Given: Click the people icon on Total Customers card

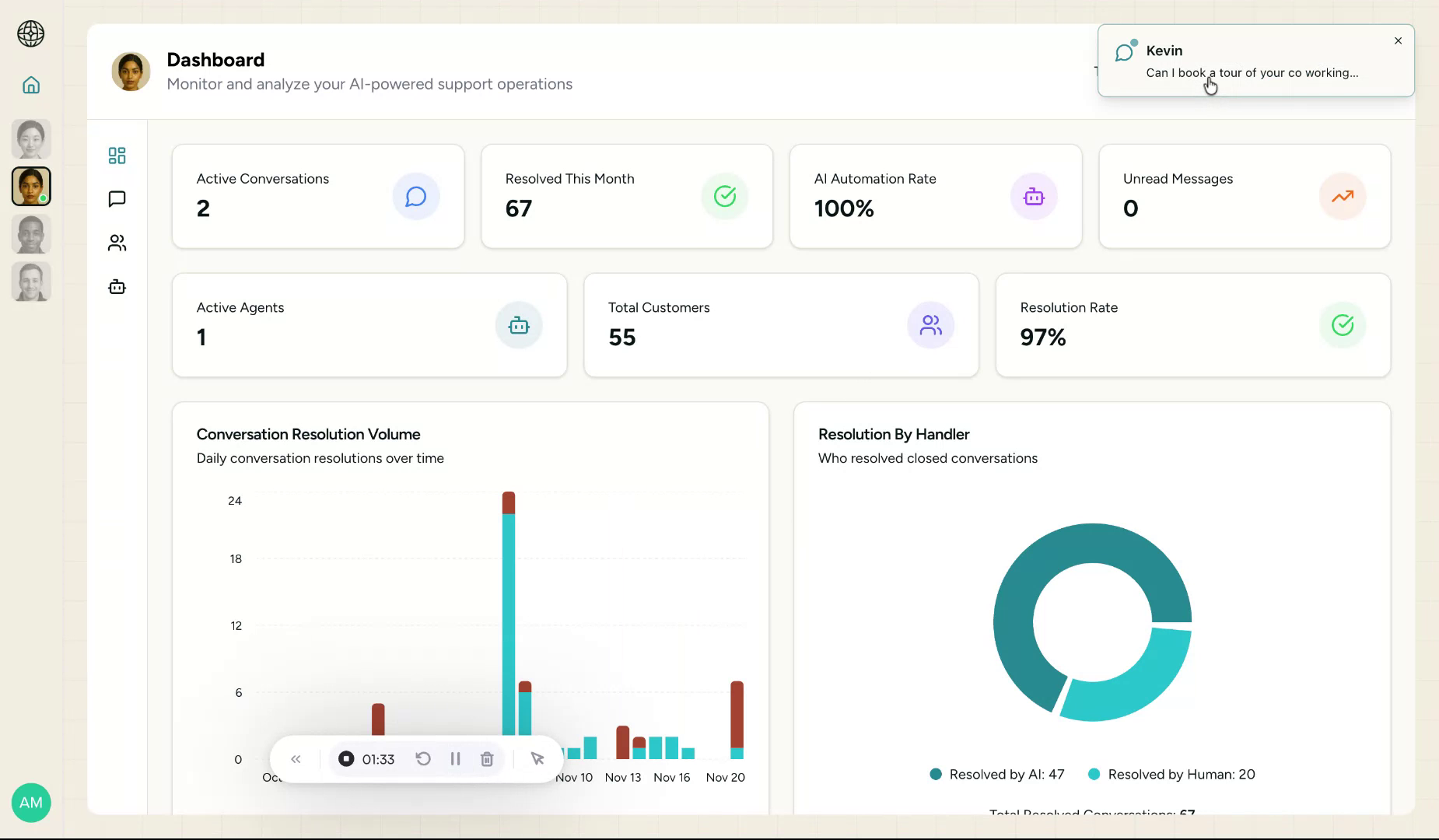Looking at the screenshot, I should (931, 325).
